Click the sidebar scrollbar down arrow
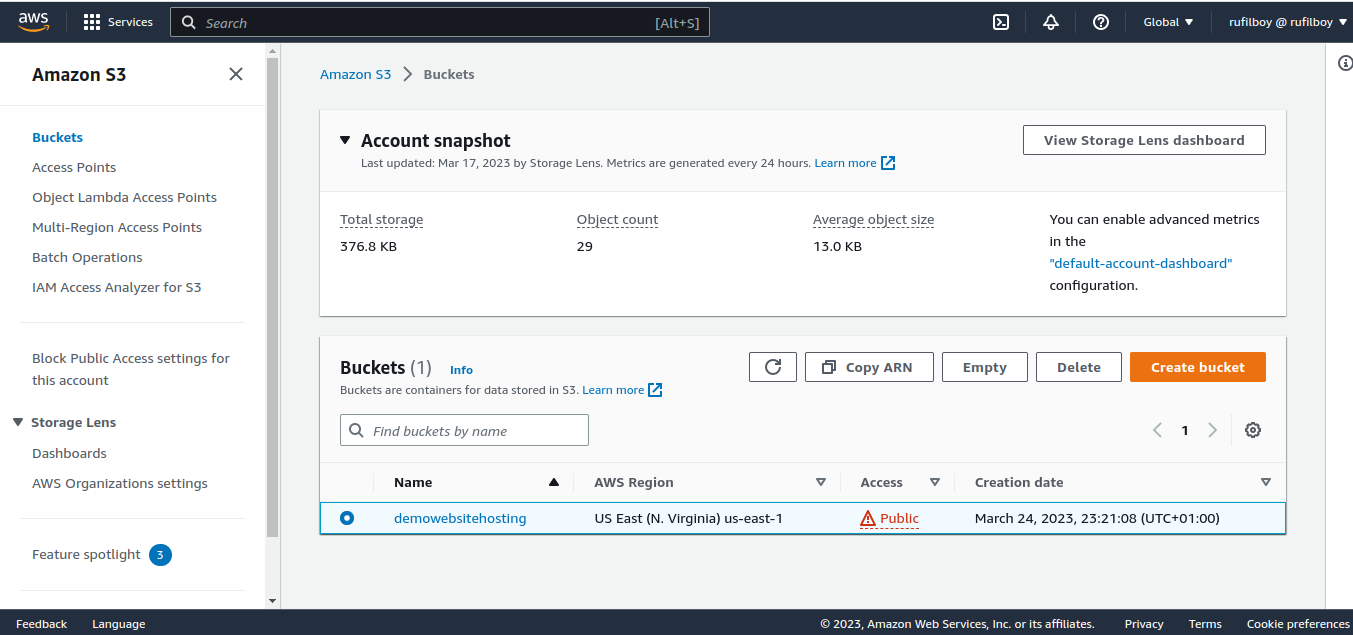Viewport: 1353px width, 635px height. (x=273, y=601)
